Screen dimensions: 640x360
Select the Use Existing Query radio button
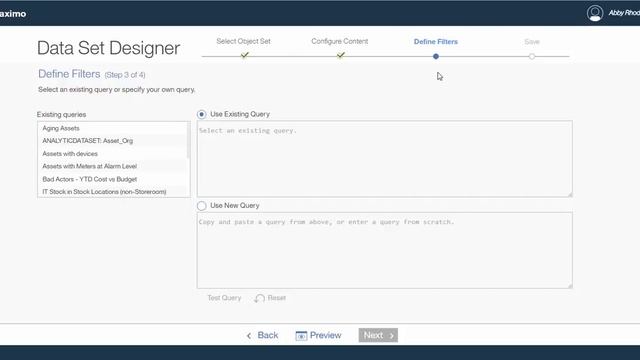(x=202, y=114)
